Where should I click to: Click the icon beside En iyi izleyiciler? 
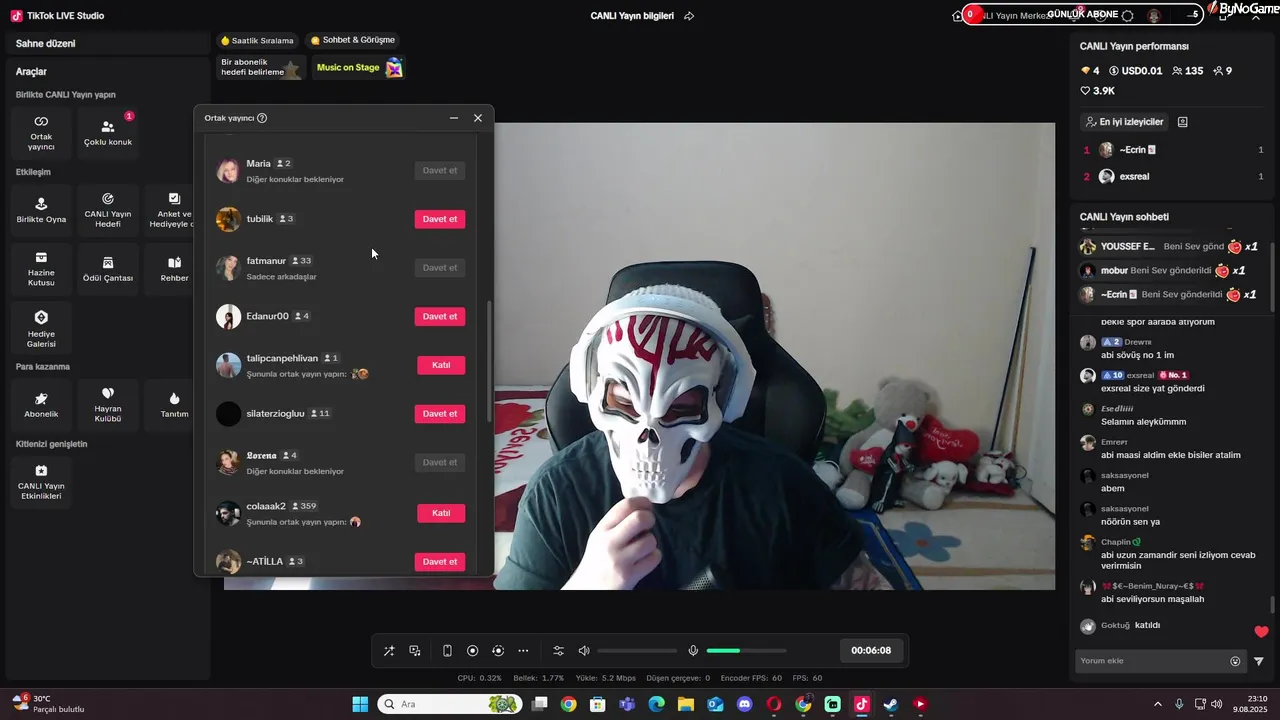[1183, 122]
